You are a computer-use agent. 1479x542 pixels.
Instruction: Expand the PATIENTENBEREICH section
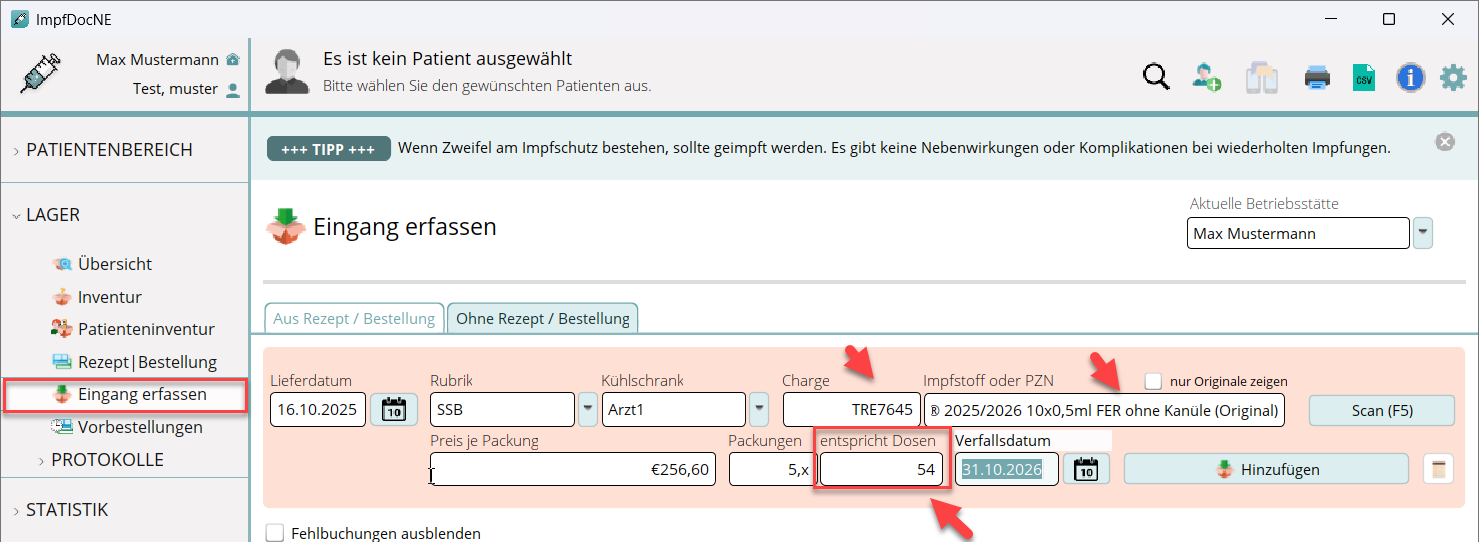(x=109, y=150)
